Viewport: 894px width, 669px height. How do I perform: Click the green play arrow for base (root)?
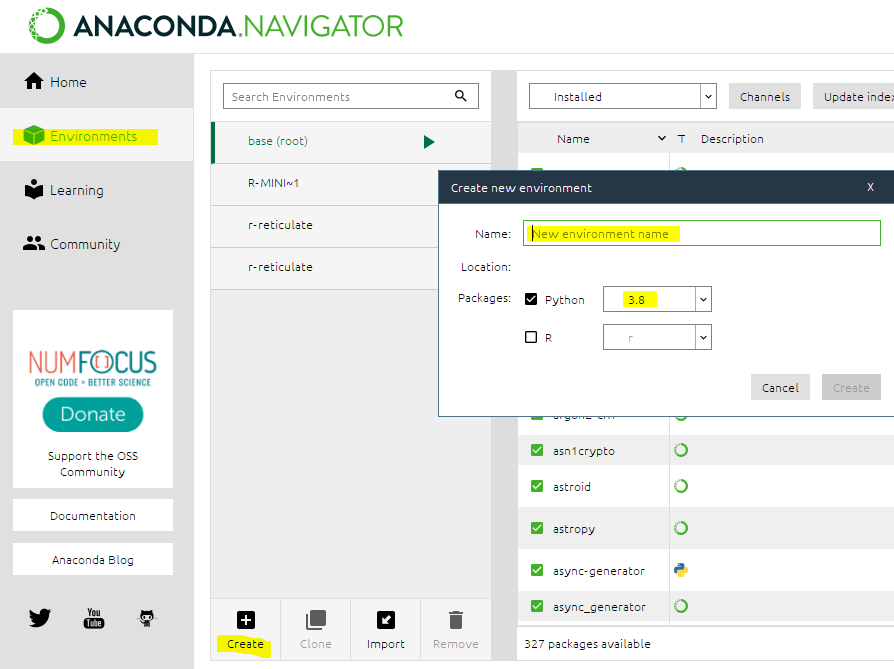pos(429,141)
